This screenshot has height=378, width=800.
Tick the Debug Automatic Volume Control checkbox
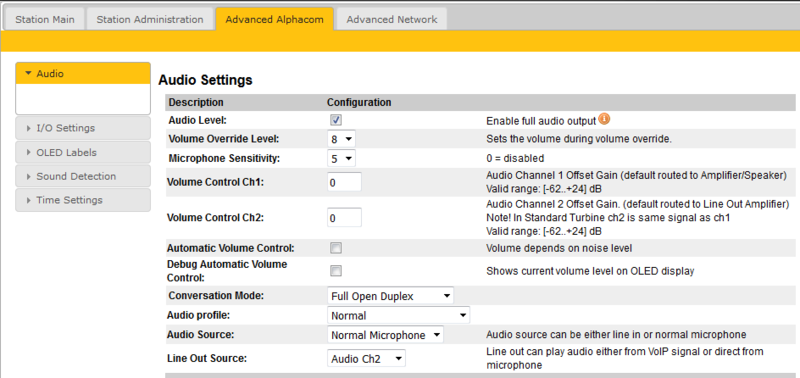click(336, 271)
